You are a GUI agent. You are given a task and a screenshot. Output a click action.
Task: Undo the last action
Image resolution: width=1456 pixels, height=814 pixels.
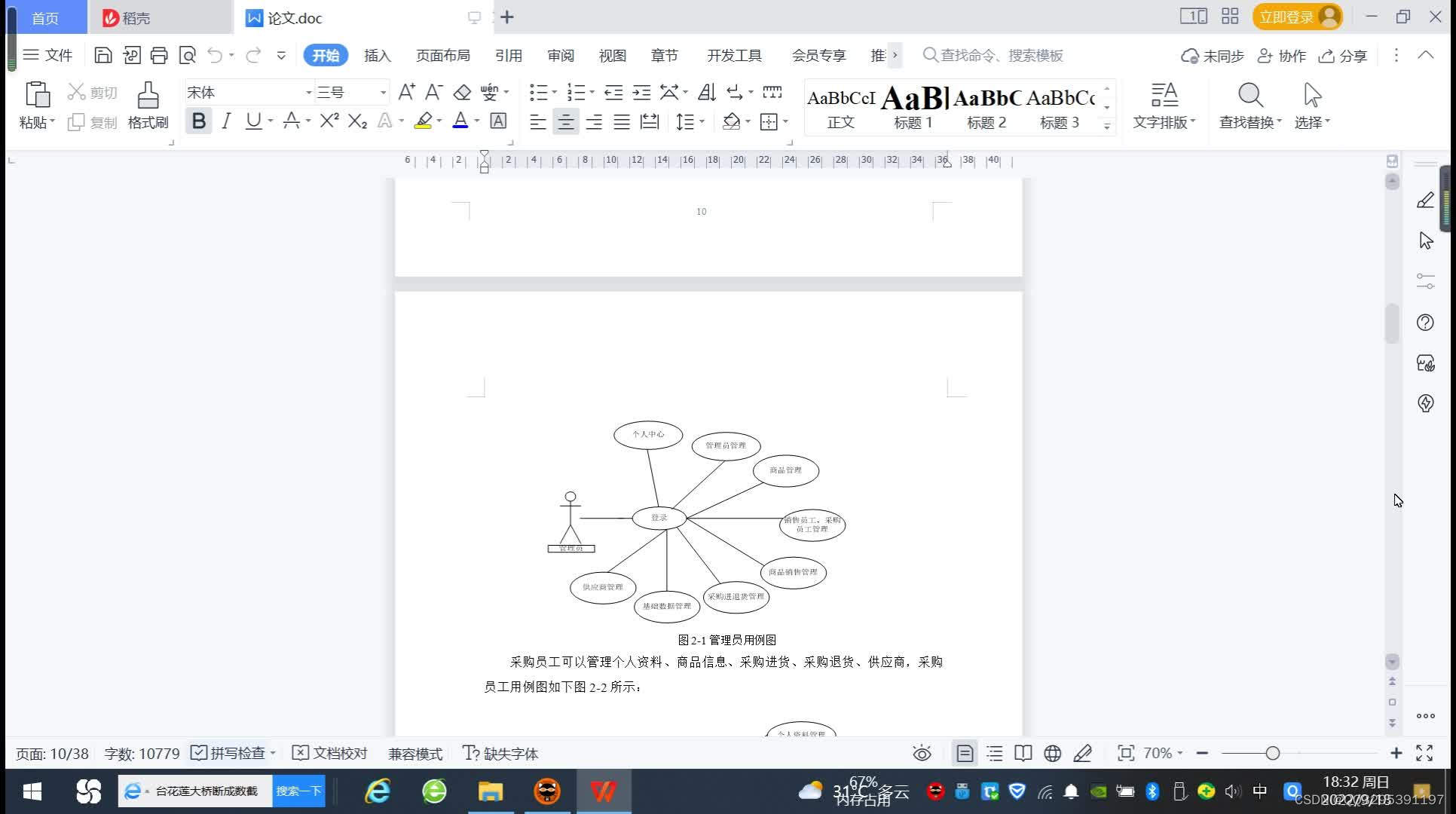point(216,55)
